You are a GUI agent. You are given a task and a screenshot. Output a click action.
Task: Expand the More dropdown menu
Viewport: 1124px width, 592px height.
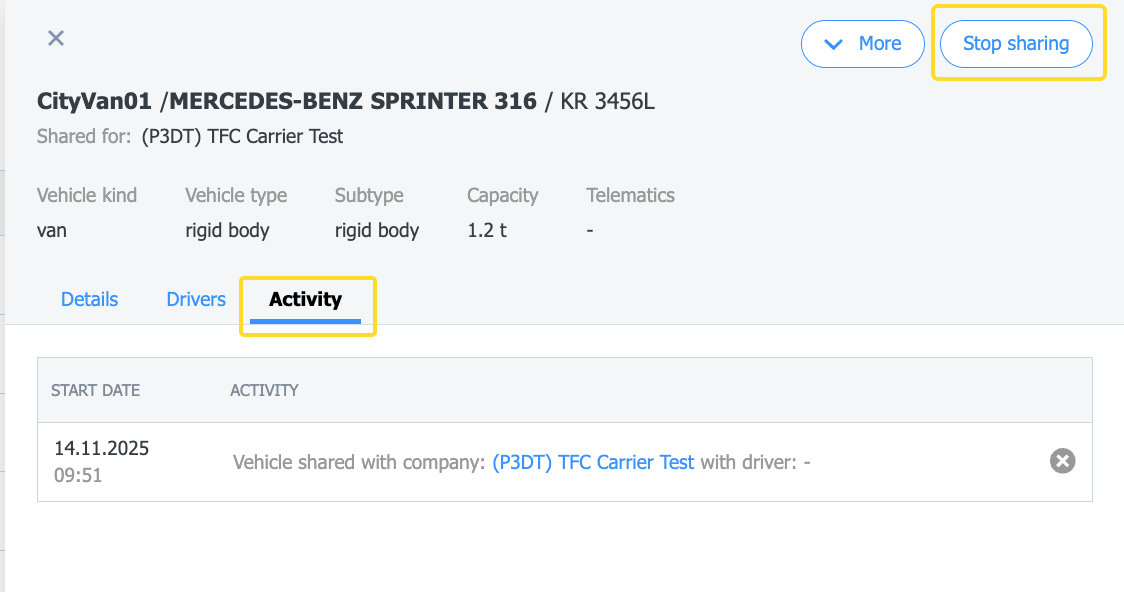862,44
